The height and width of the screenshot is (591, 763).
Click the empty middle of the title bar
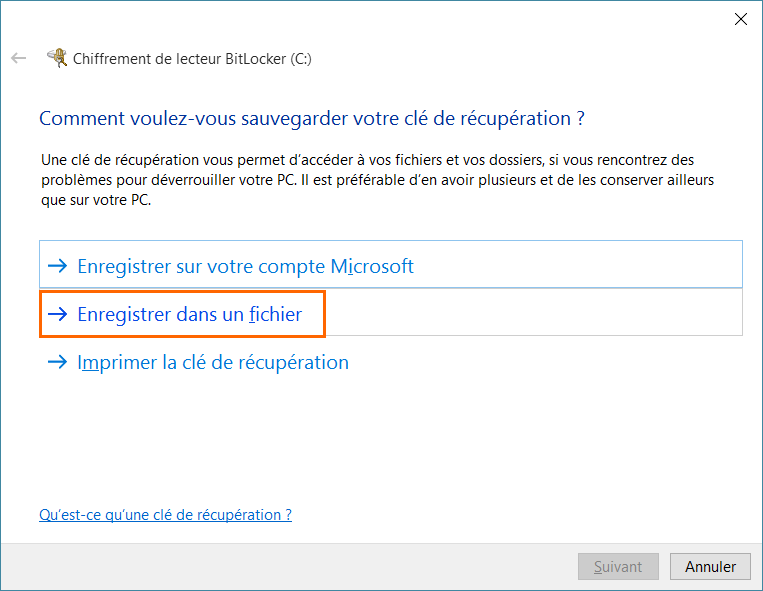(400, 18)
